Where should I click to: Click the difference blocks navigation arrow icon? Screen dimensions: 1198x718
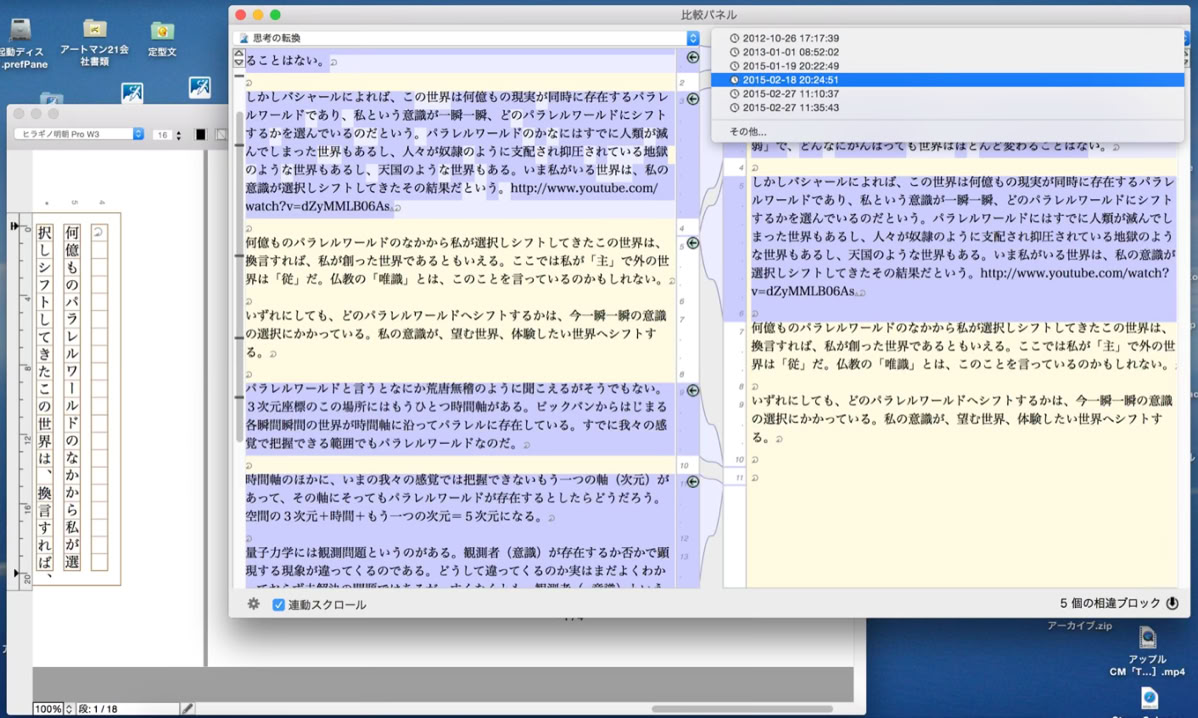pos(1172,603)
